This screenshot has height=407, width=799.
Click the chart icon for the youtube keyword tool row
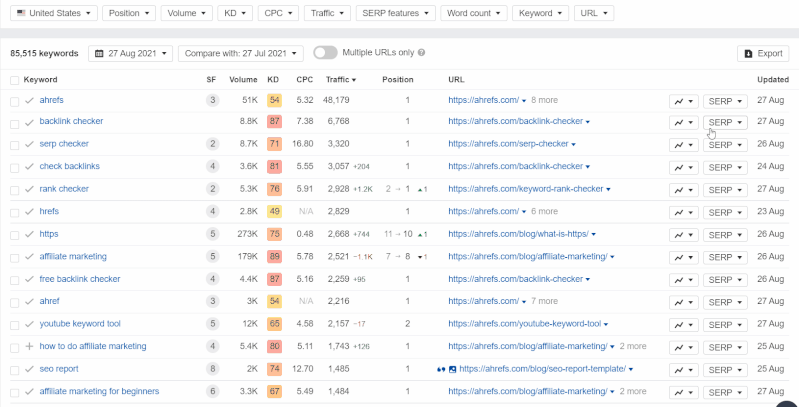click(684, 324)
